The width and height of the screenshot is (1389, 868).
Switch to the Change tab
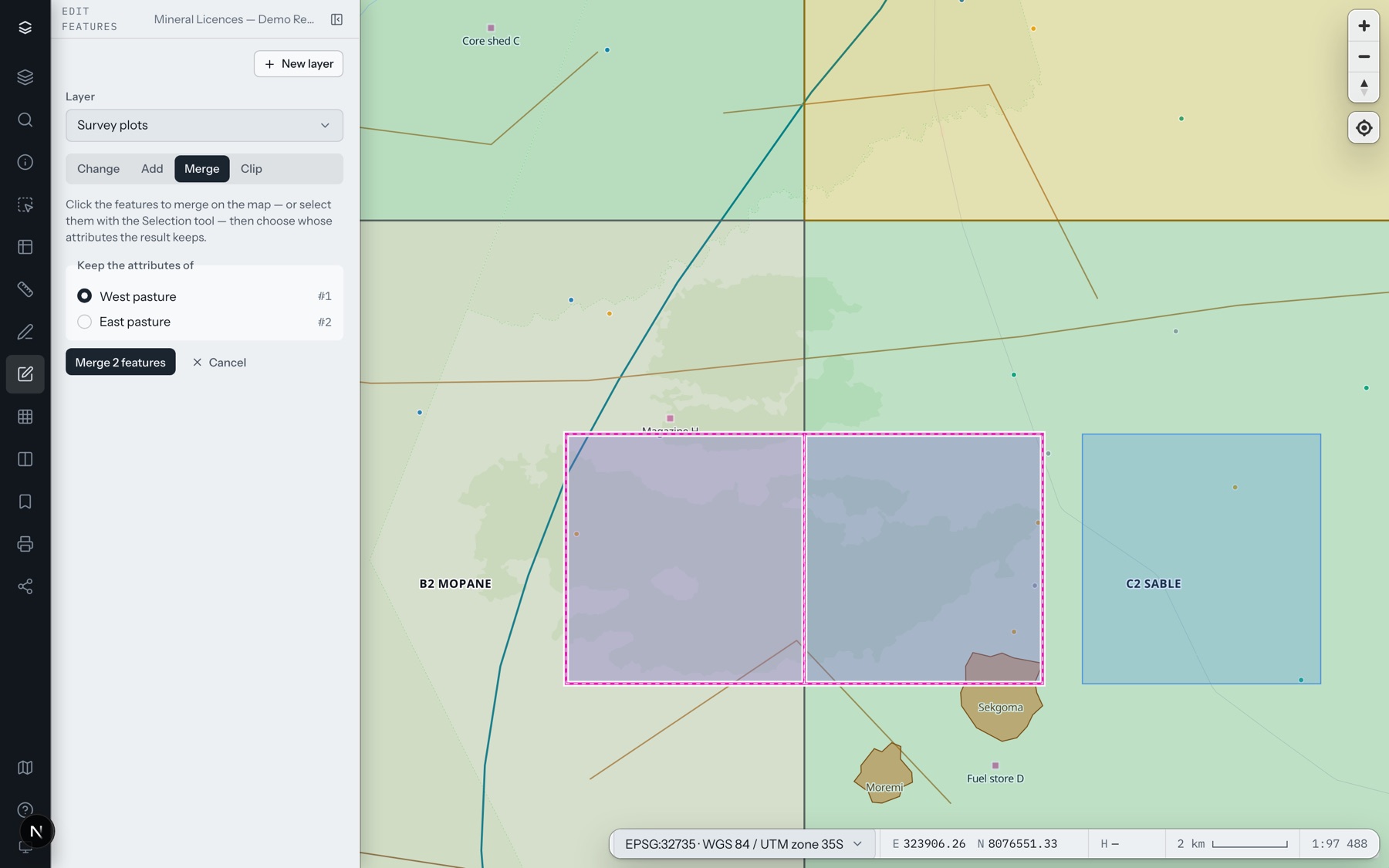pyautogui.click(x=98, y=169)
